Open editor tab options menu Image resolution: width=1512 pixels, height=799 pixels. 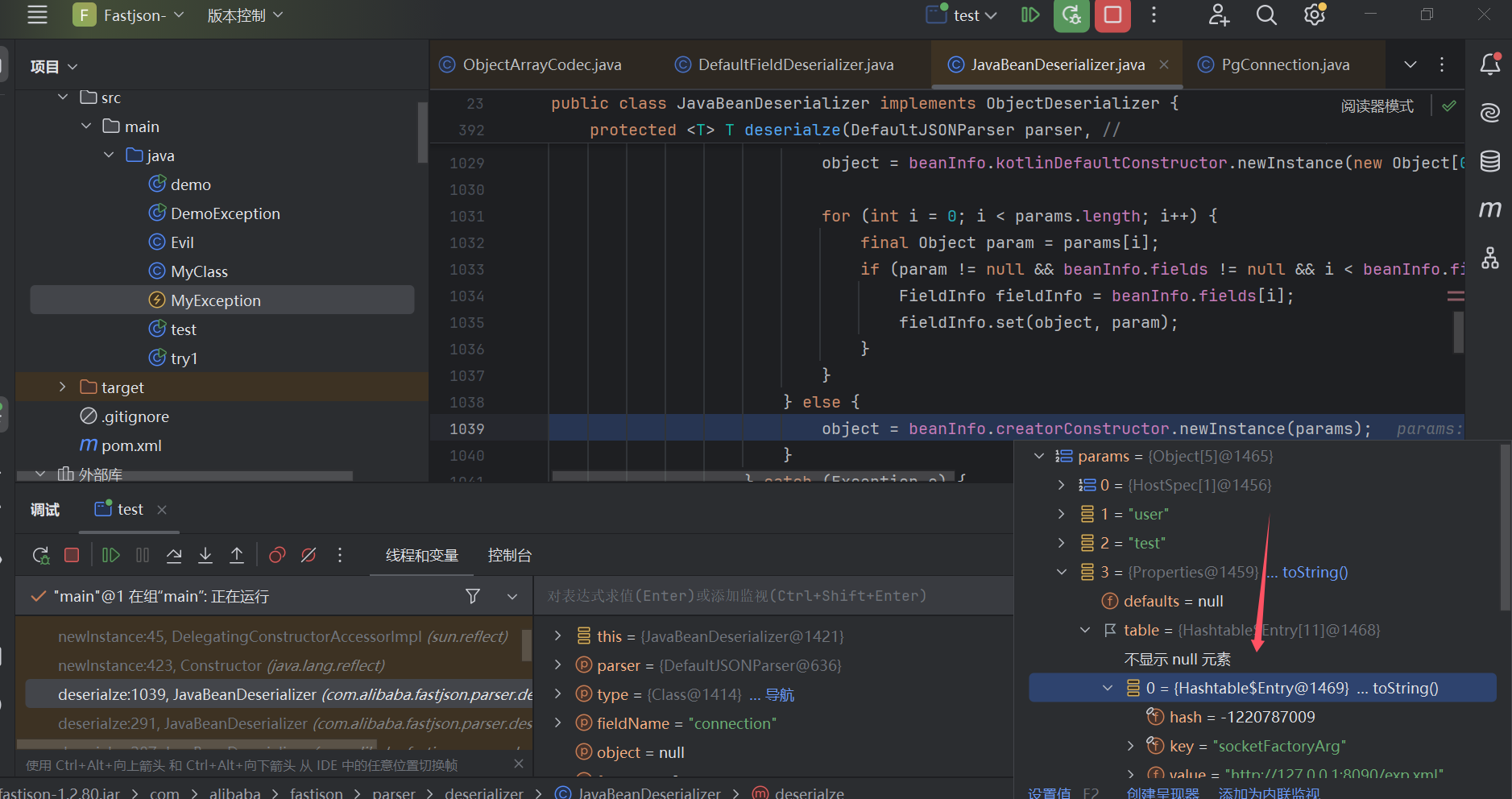point(1442,64)
